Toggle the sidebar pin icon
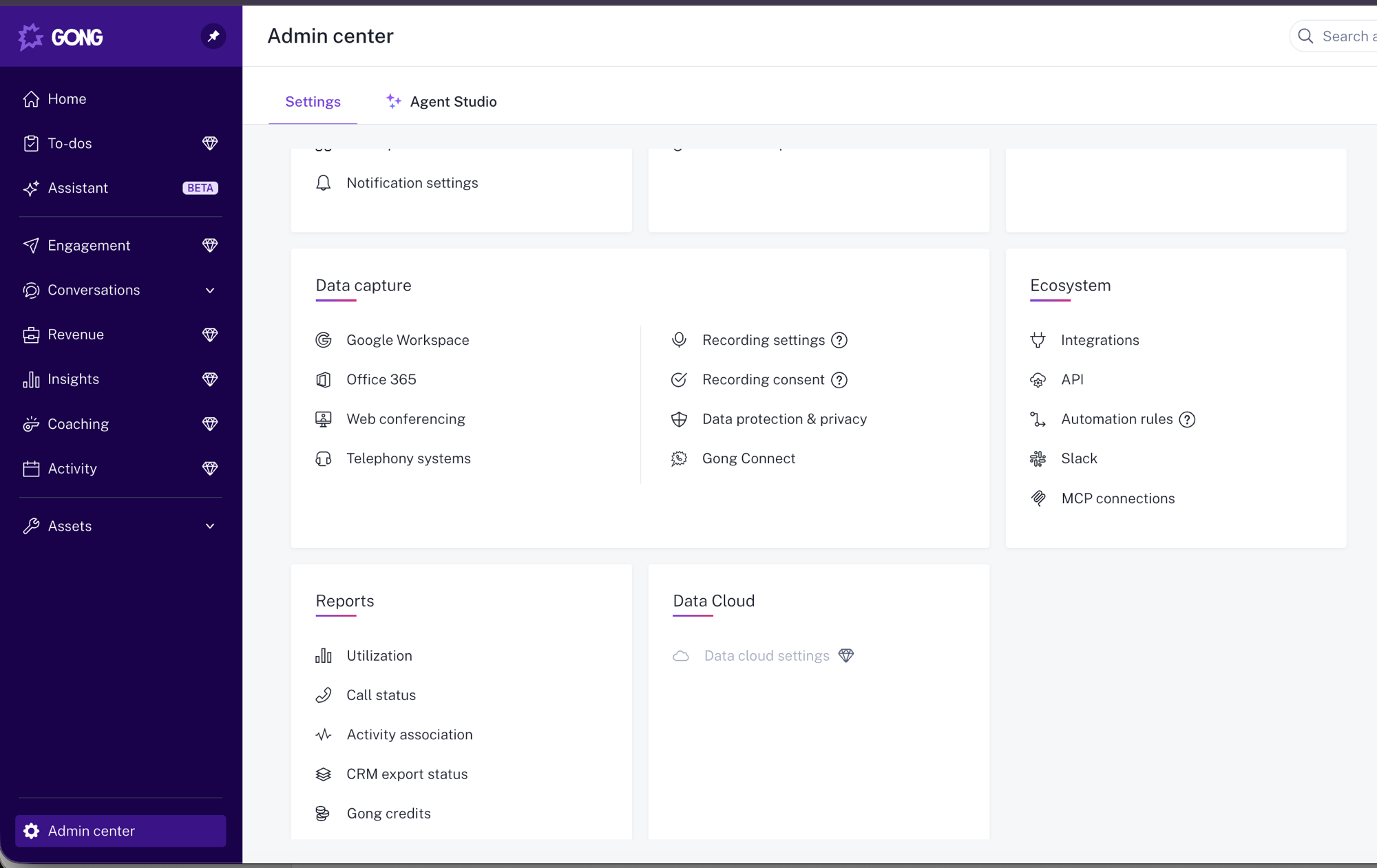The width and height of the screenshot is (1377, 868). (213, 36)
